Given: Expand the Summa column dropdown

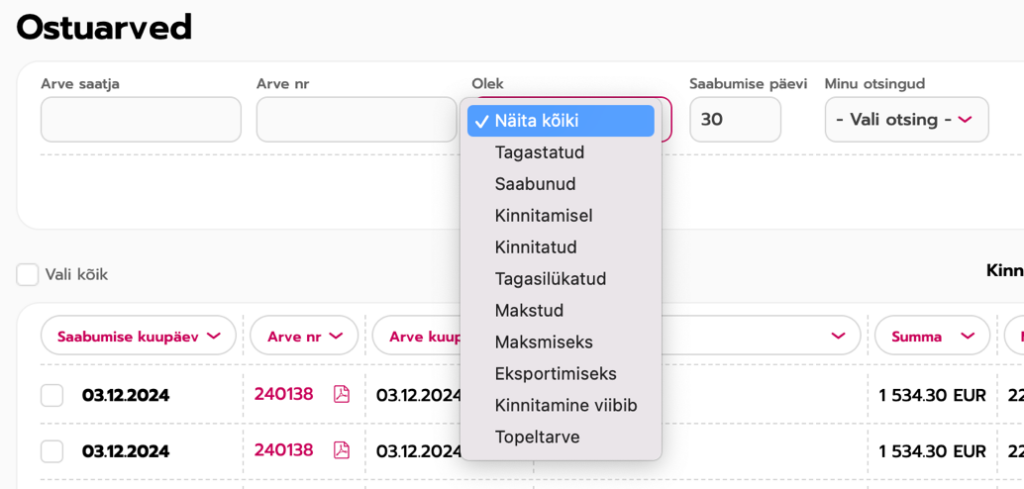Looking at the screenshot, I should pos(932,336).
